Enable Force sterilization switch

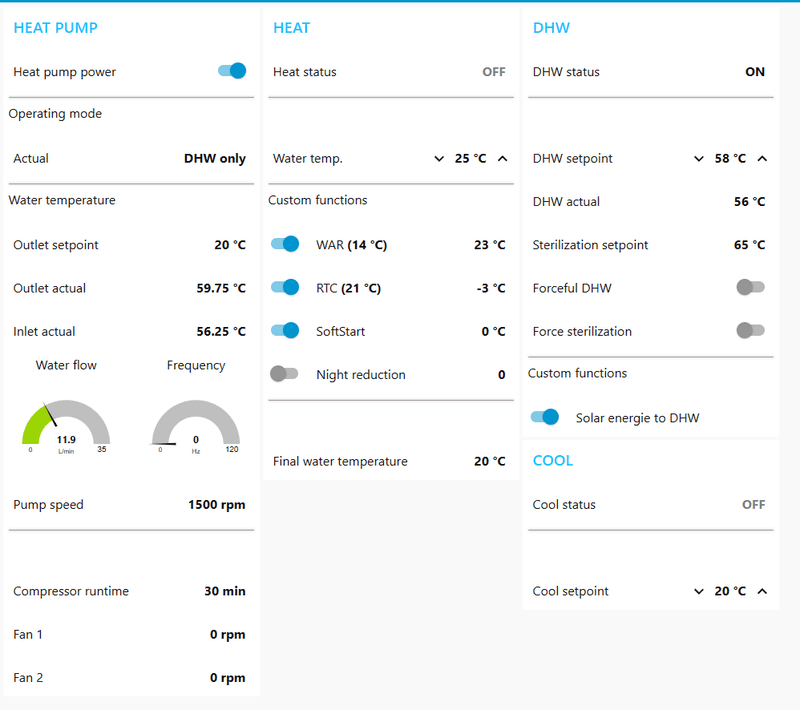751,331
